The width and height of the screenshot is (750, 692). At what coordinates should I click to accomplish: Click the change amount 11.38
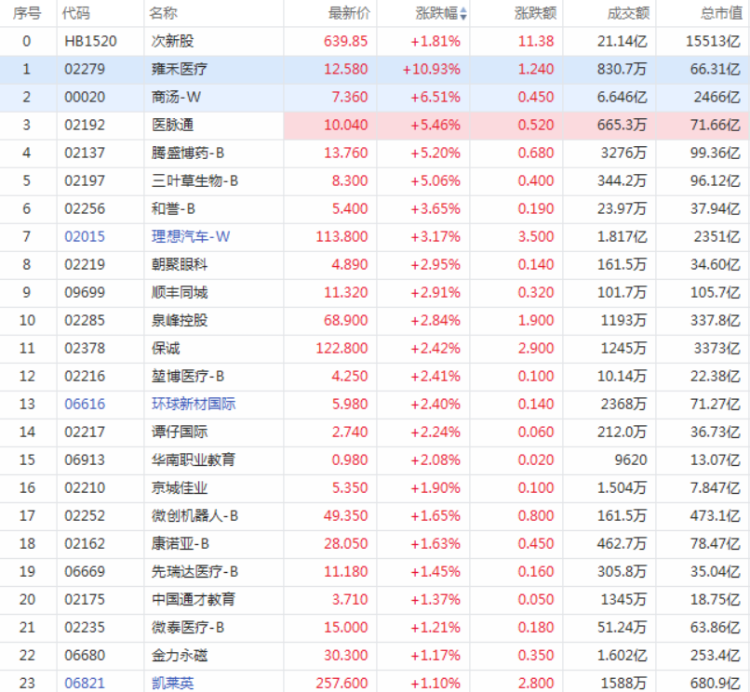[x=536, y=41]
